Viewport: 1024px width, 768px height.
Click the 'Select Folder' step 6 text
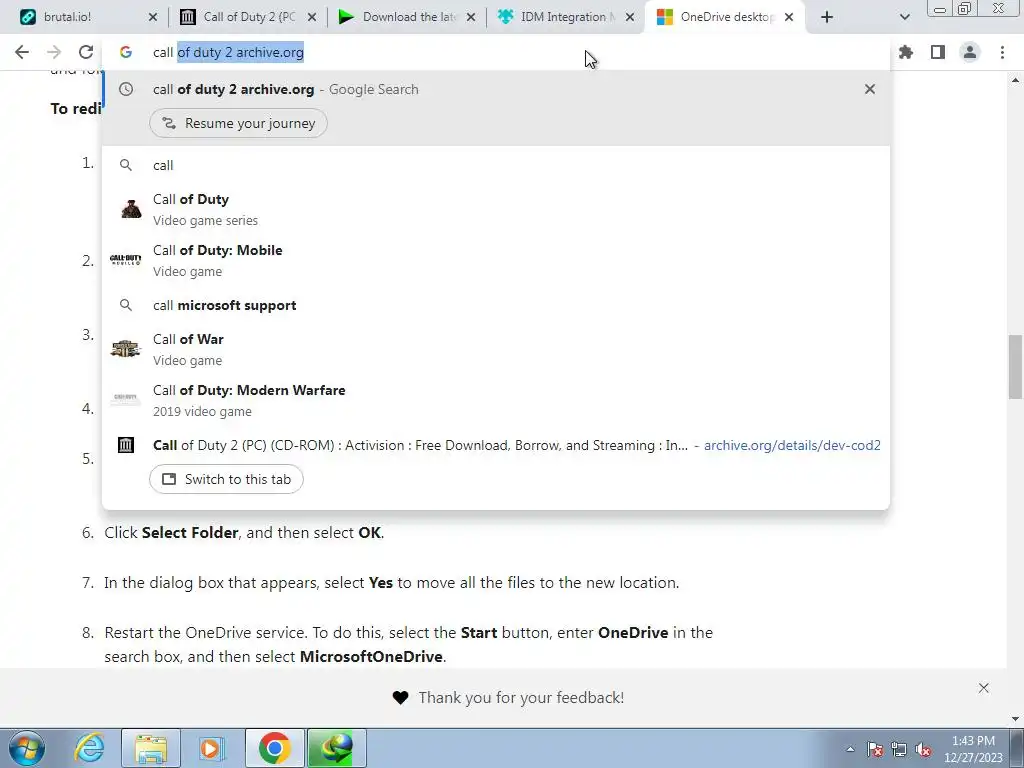click(189, 533)
